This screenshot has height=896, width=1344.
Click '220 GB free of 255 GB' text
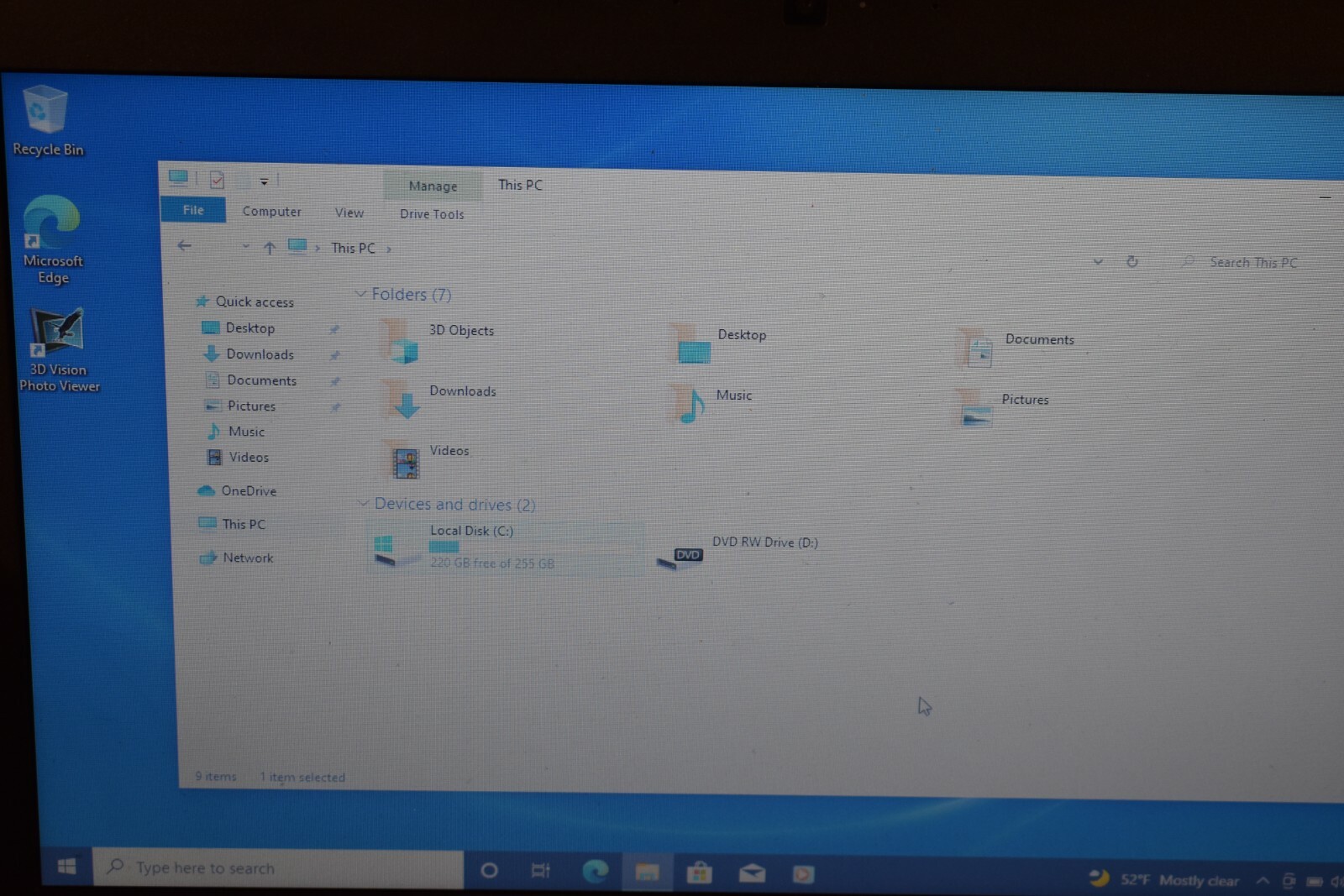pyautogui.click(x=492, y=563)
